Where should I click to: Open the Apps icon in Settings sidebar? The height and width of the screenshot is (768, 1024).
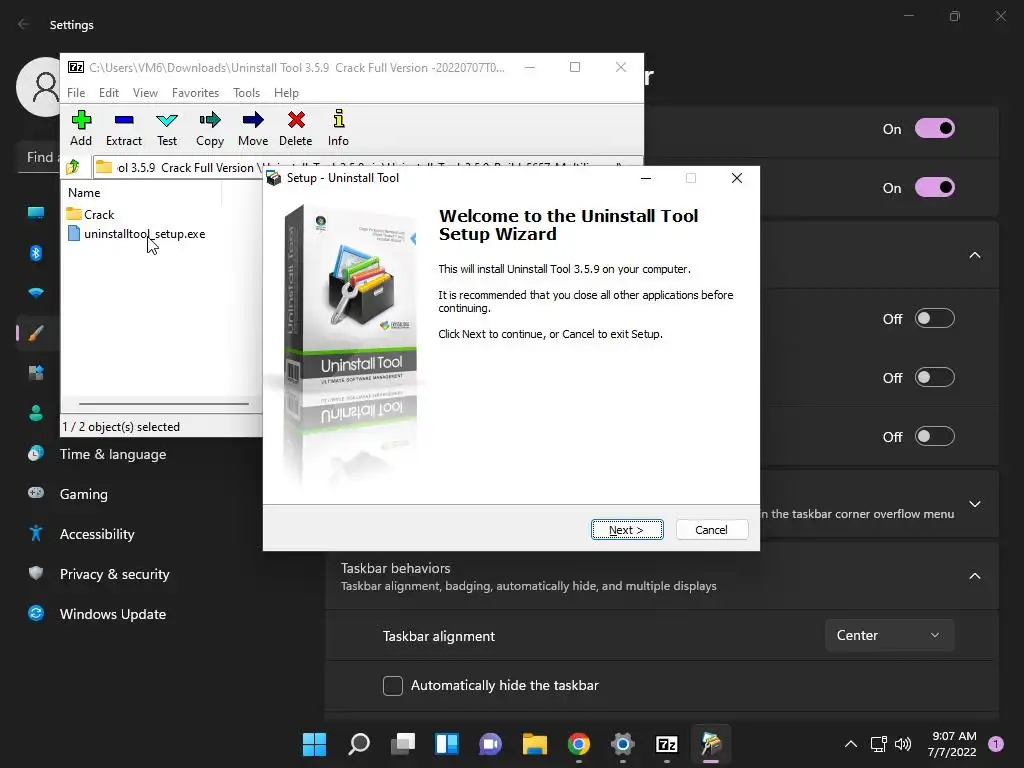point(36,373)
